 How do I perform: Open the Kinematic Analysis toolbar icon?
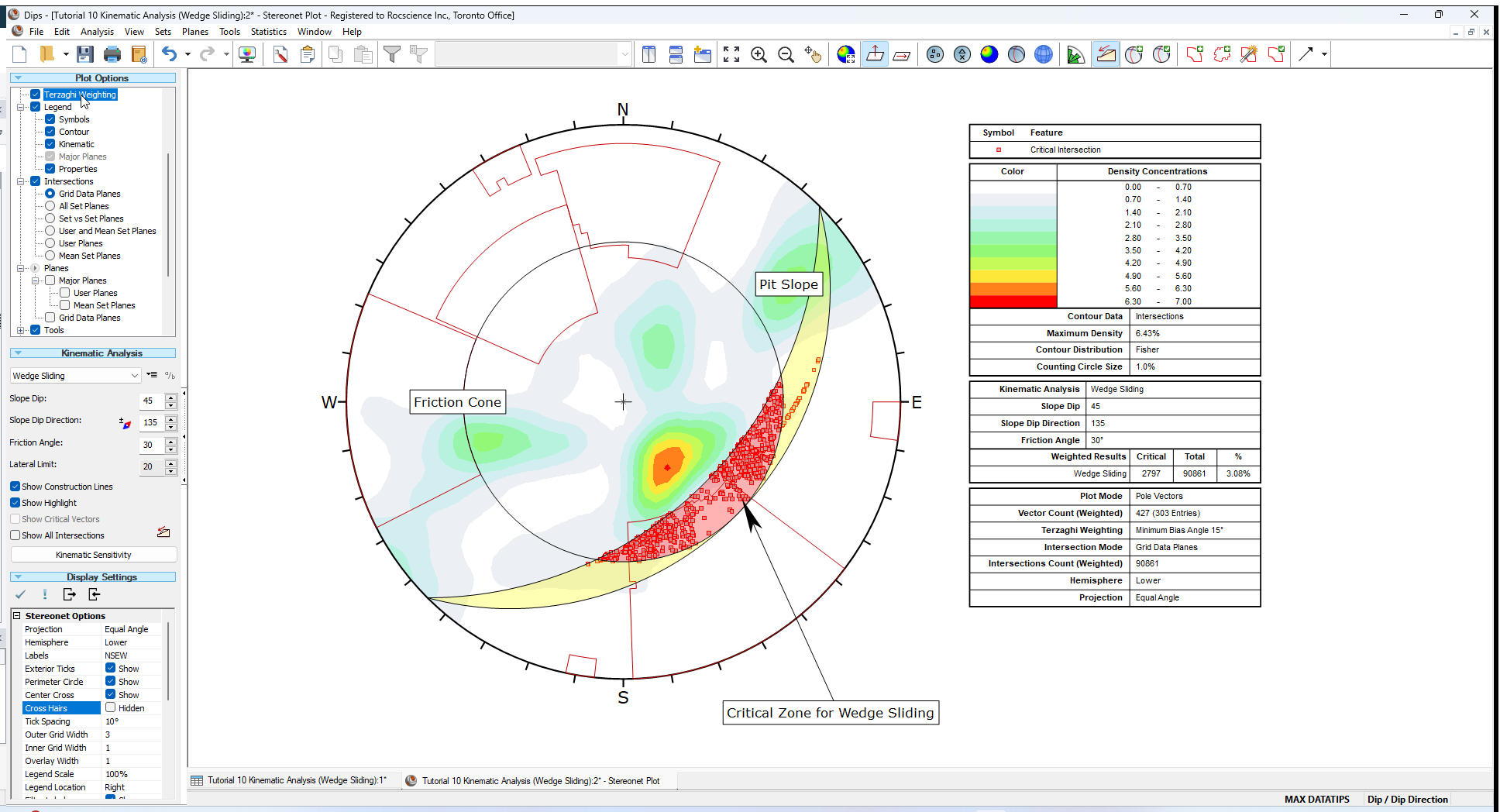click(1106, 54)
